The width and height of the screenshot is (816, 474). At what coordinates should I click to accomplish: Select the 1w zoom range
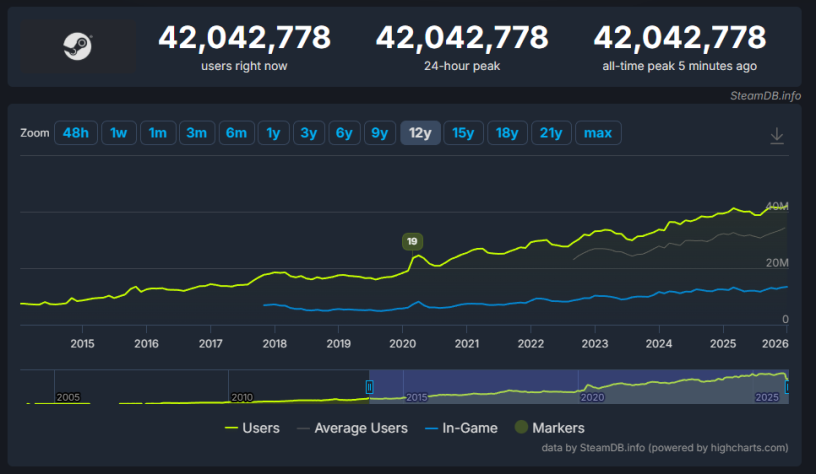click(x=118, y=133)
